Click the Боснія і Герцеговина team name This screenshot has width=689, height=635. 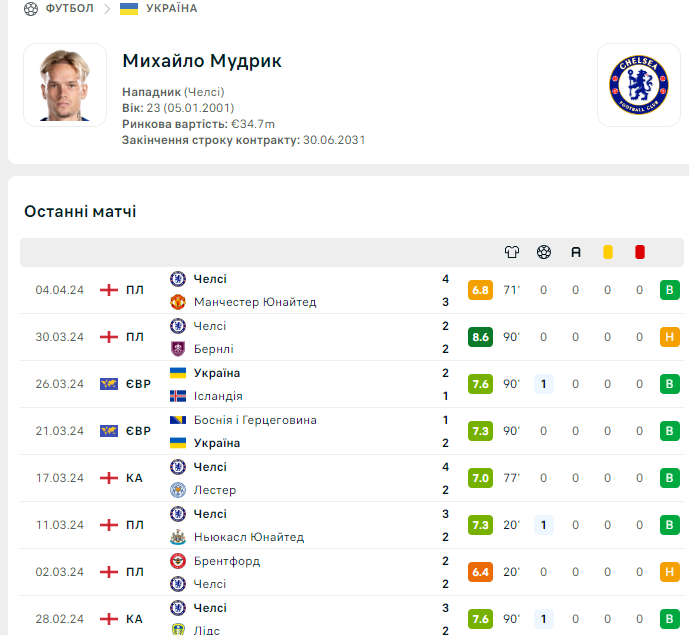255,420
